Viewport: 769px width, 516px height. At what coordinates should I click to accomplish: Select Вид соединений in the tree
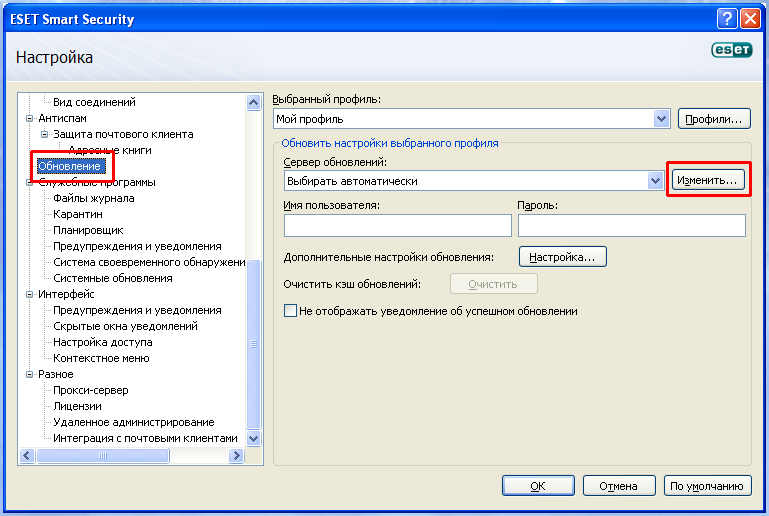tap(94, 102)
